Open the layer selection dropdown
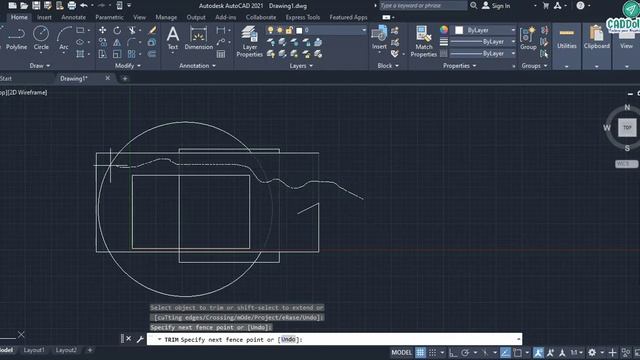 click(x=364, y=30)
